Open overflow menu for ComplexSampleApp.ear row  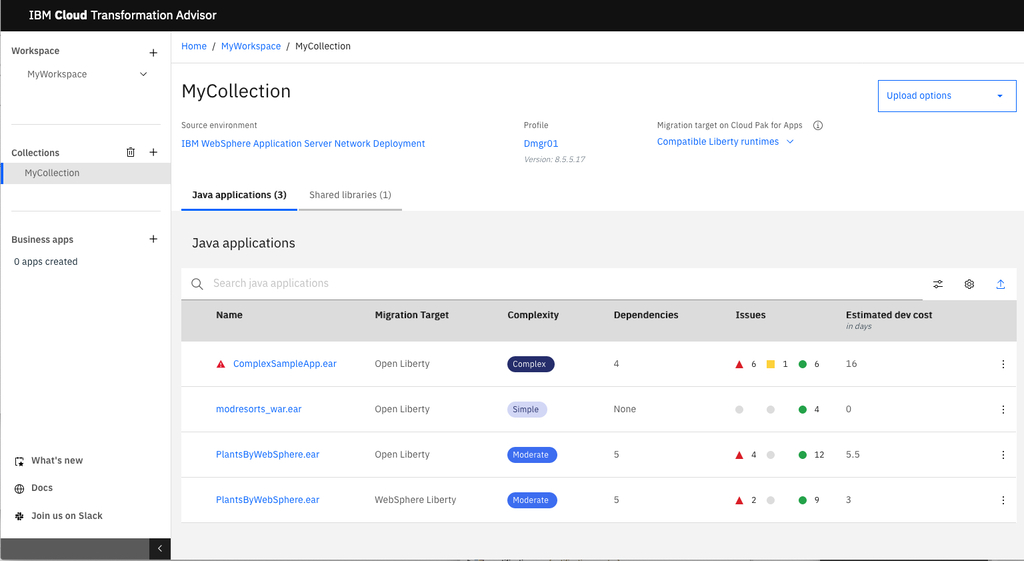click(x=1003, y=364)
